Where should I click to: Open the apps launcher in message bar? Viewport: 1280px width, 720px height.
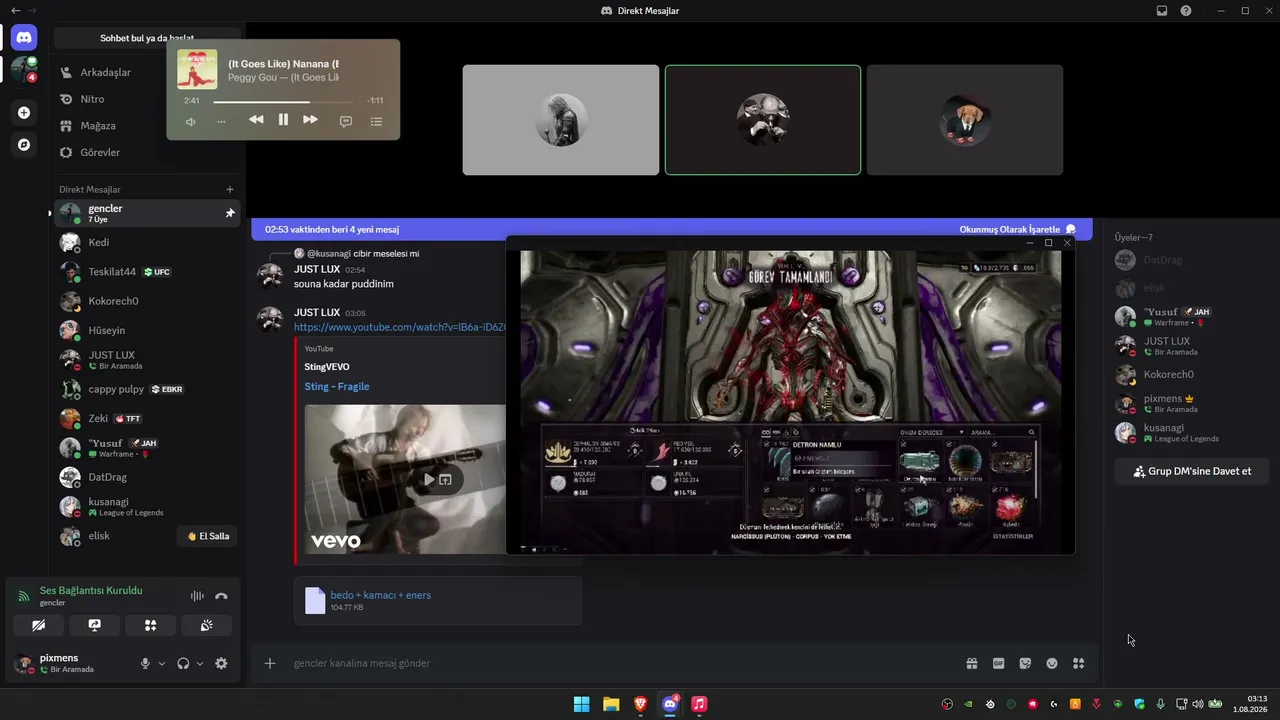pyautogui.click(x=1078, y=663)
